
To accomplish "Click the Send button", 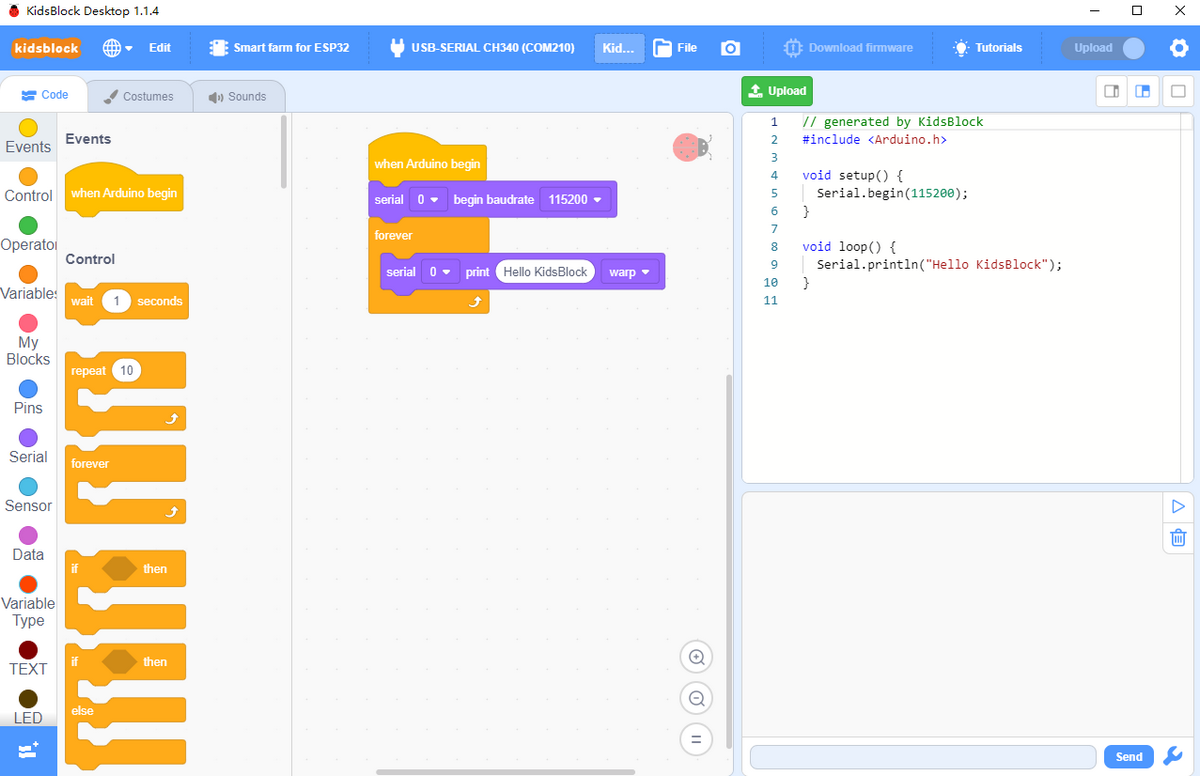I will pos(1129,757).
